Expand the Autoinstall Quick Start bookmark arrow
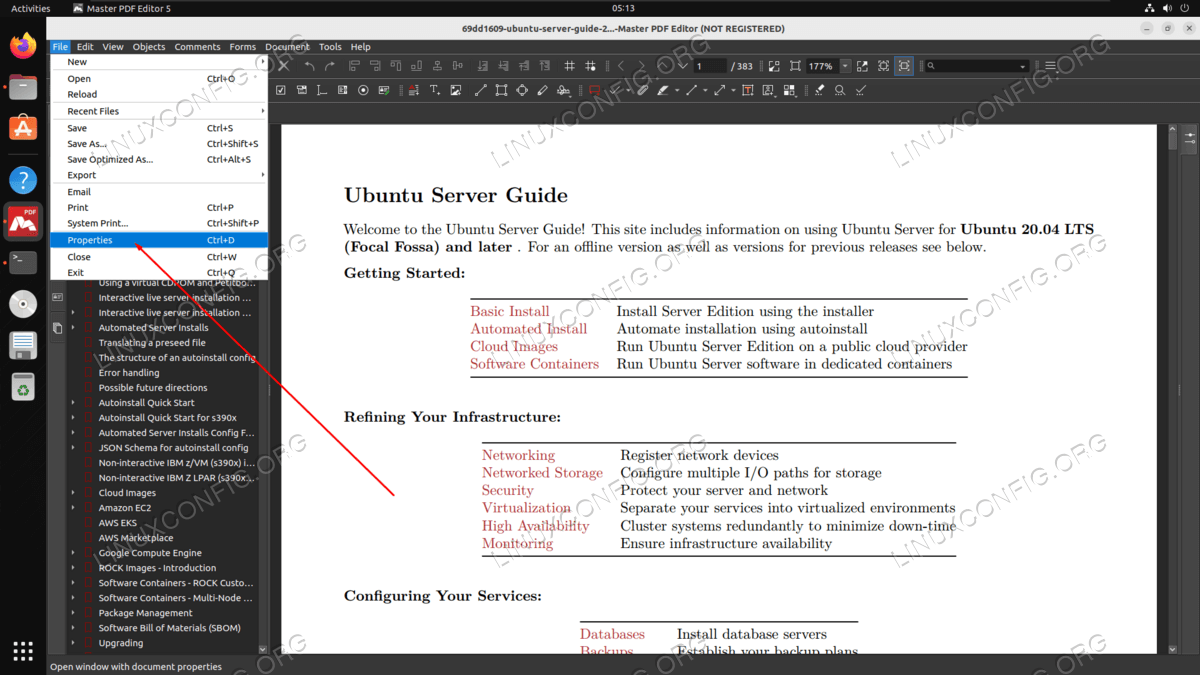 pyautogui.click(x=73, y=403)
